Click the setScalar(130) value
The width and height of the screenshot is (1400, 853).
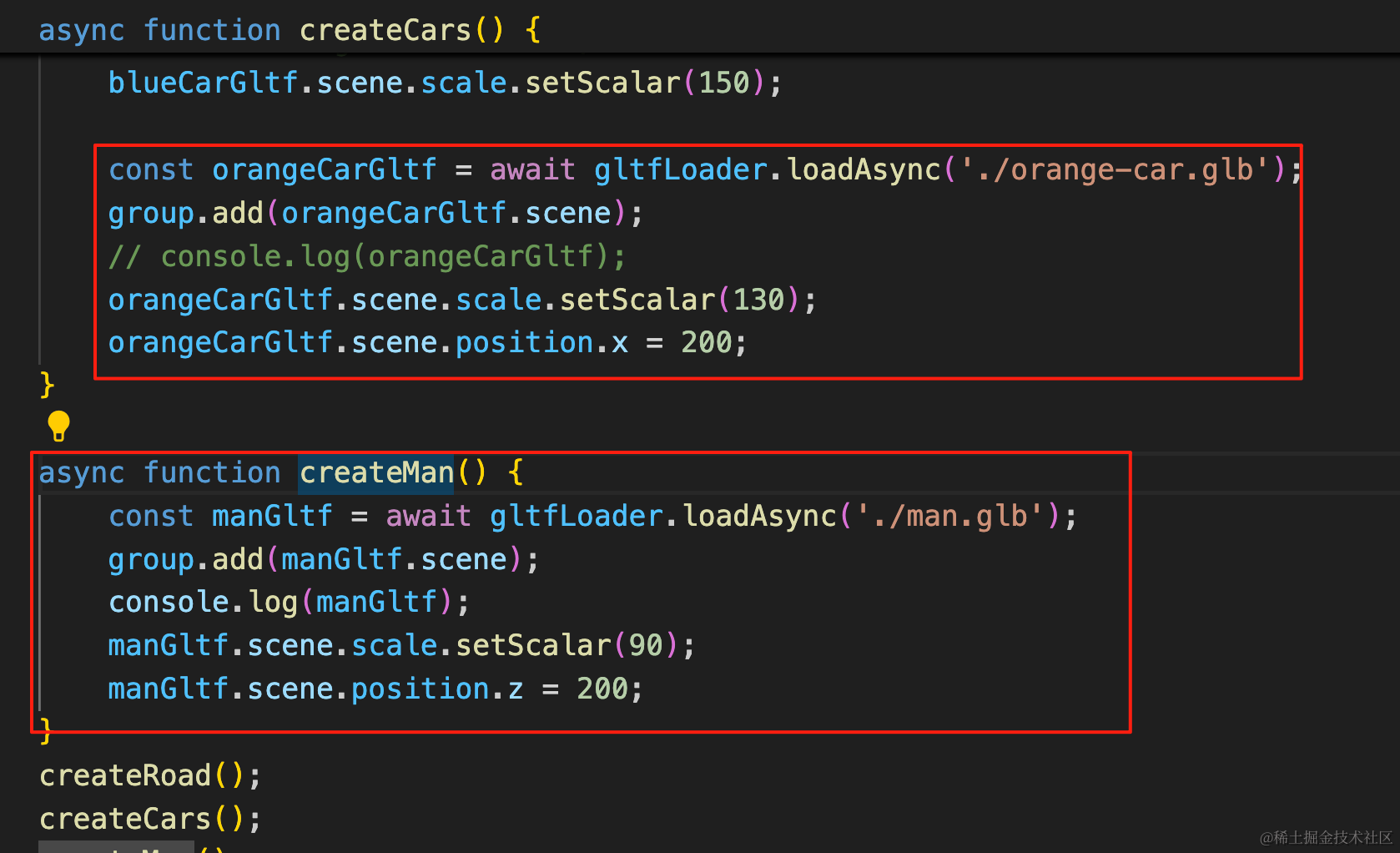[x=758, y=300]
